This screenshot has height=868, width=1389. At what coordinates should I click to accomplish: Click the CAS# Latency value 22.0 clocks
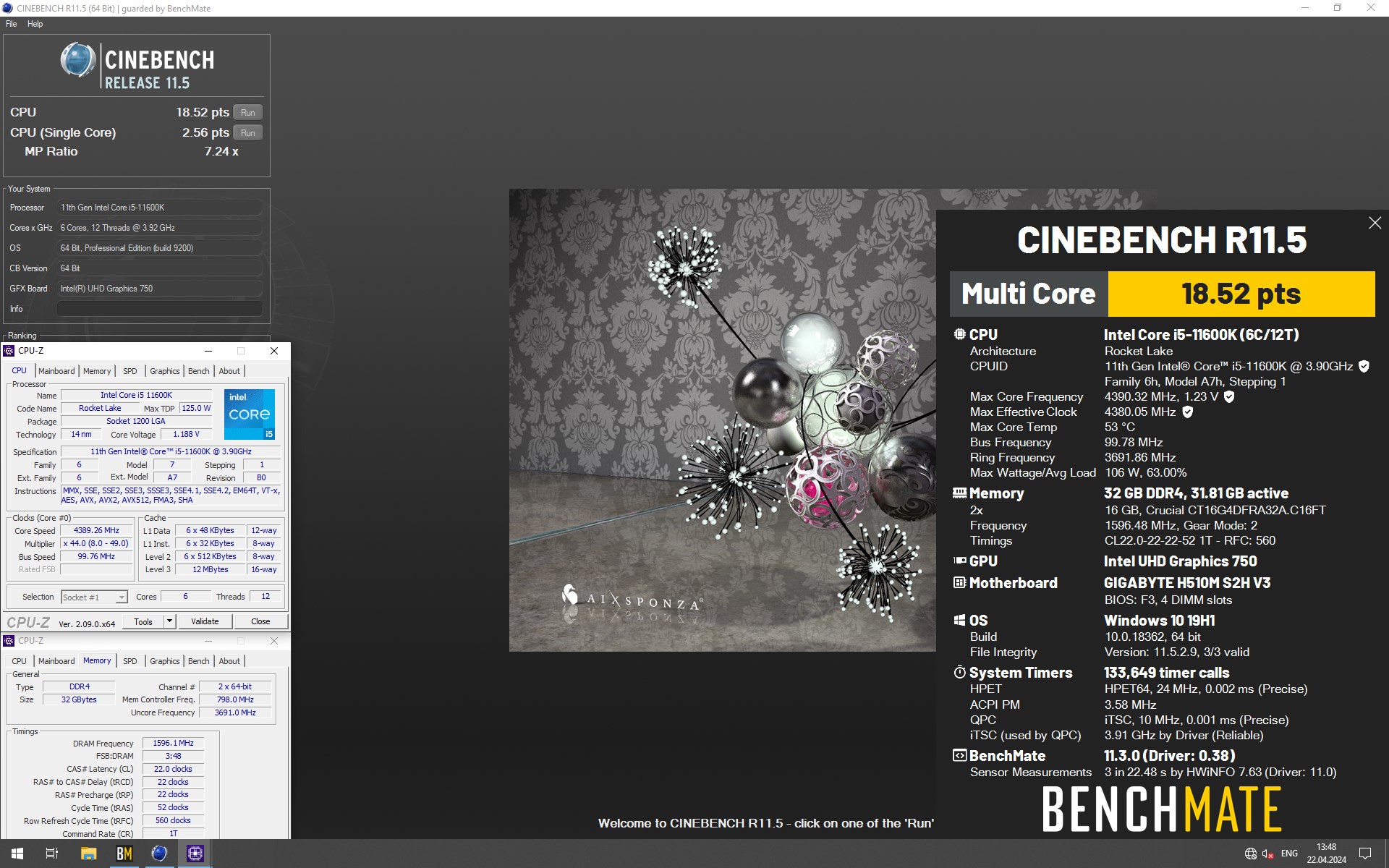coord(173,769)
